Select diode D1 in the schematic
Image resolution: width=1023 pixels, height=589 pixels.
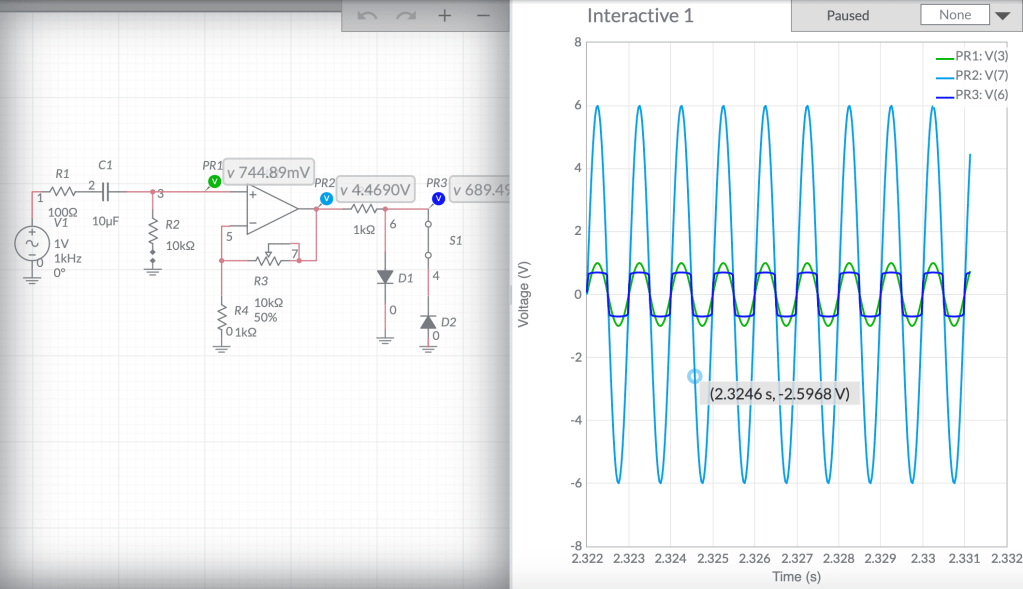click(x=384, y=277)
